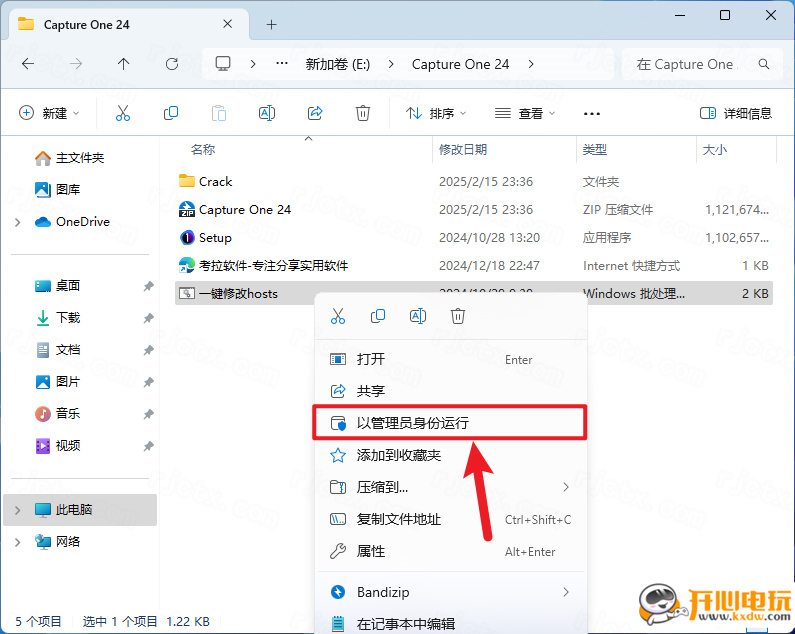Viewport: 795px width, 634px height.
Task: Expand the OneDrive tree node
Action: pos(18,222)
